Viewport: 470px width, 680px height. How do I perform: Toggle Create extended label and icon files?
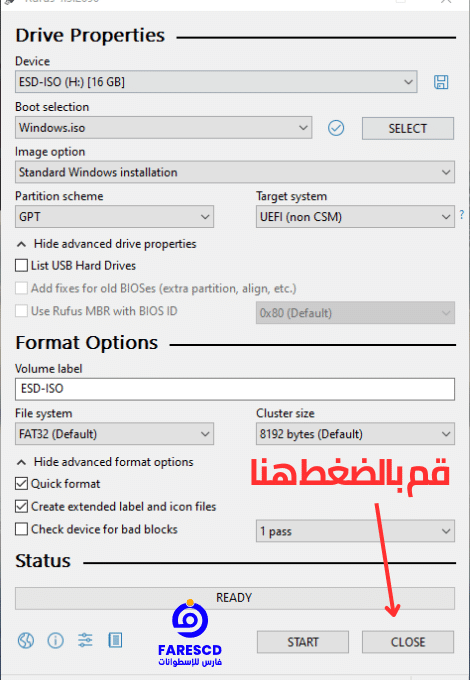21,506
